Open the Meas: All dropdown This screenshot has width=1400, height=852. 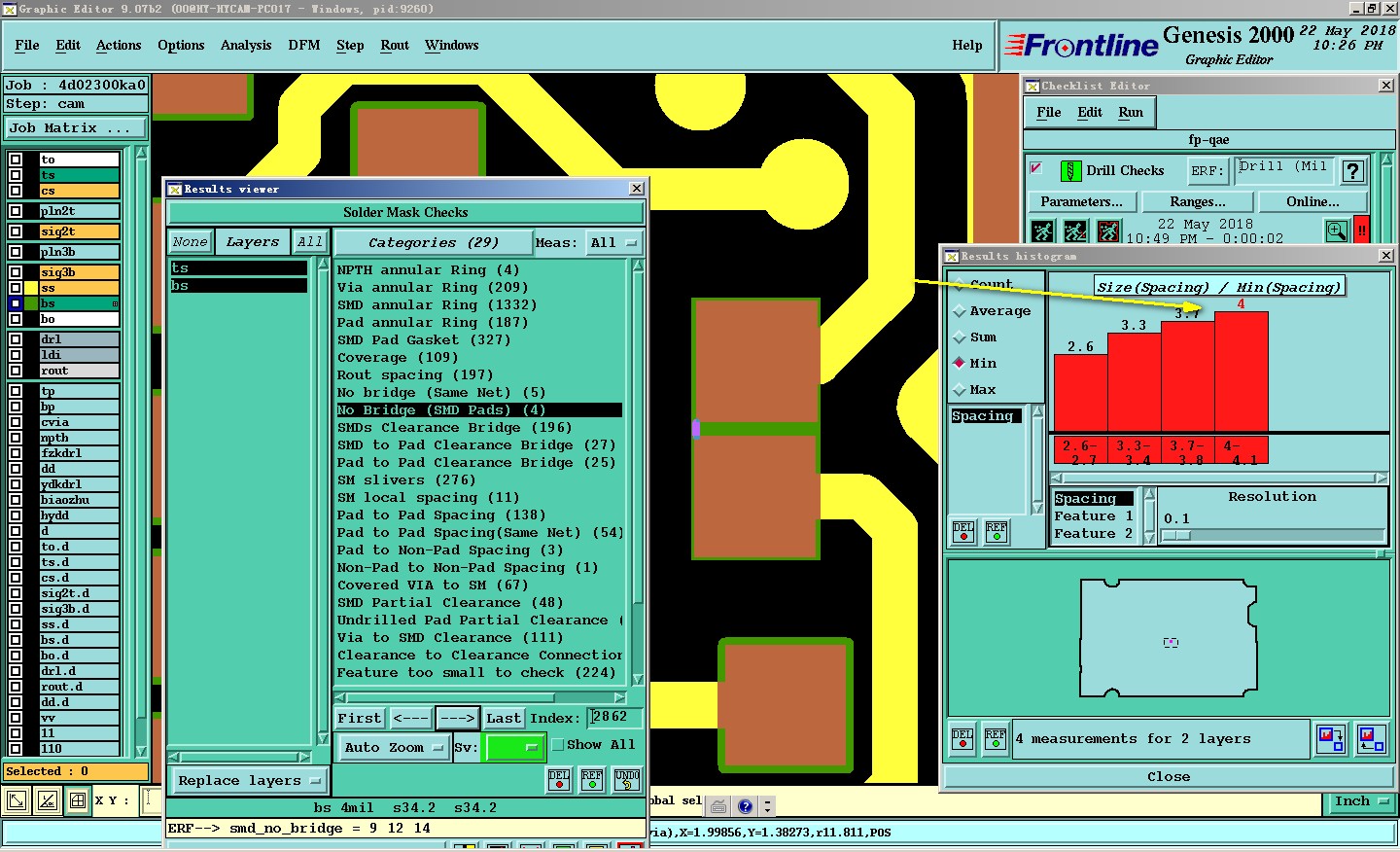[x=612, y=243]
